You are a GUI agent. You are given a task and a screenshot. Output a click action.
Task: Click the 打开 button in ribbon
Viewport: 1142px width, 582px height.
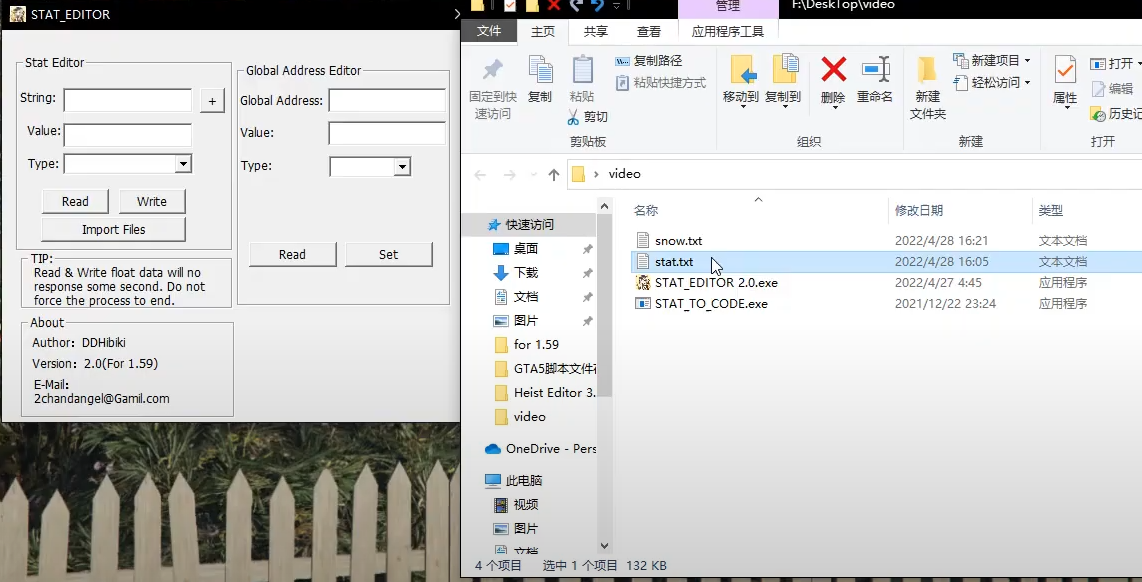point(1115,64)
